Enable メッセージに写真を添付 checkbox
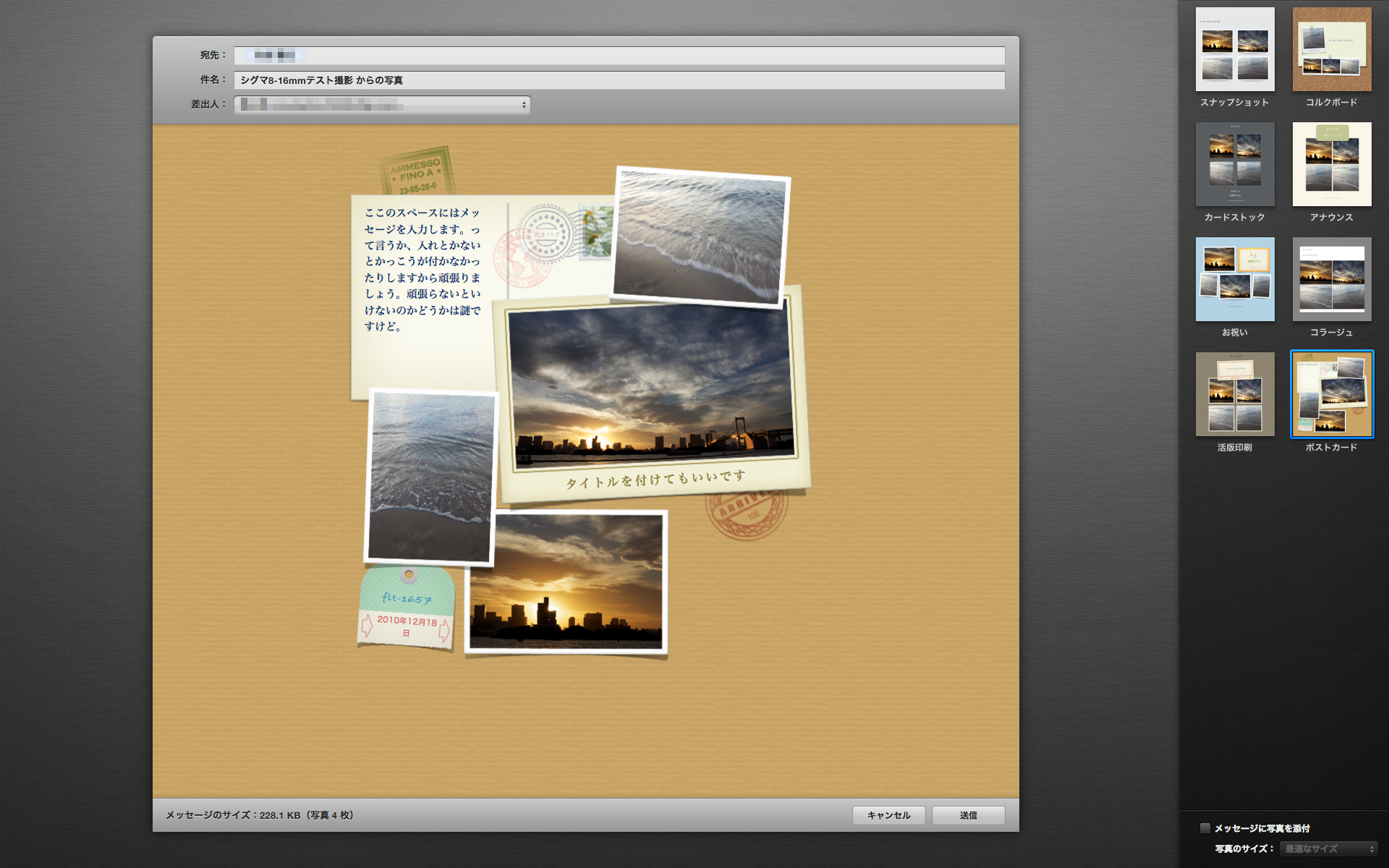This screenshot has height=868, width=1389. pyautogui.click(x=1204, y=828)
